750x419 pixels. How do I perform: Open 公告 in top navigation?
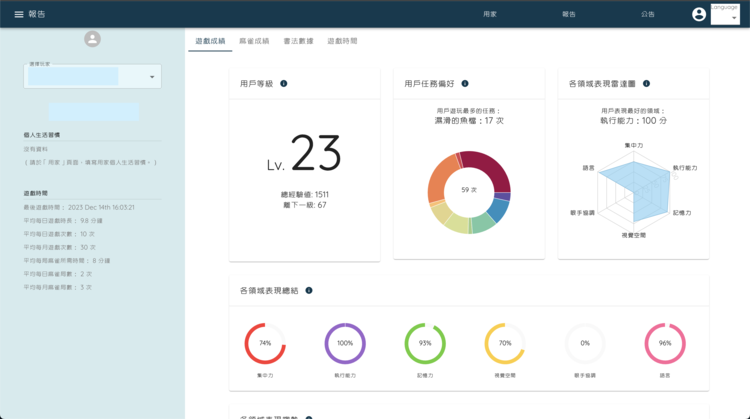pyautogui.click(x=648, y=15)
